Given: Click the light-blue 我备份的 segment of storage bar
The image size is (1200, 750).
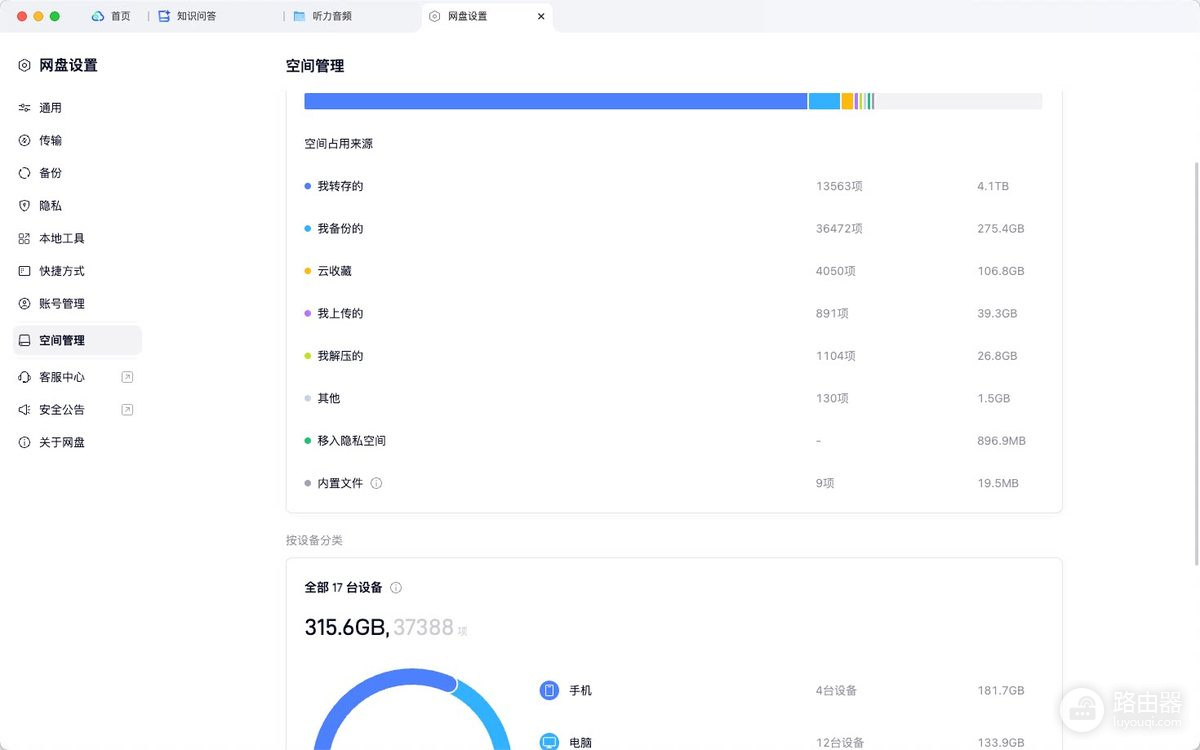Looking at the screenshot, I should click(824, 101).
